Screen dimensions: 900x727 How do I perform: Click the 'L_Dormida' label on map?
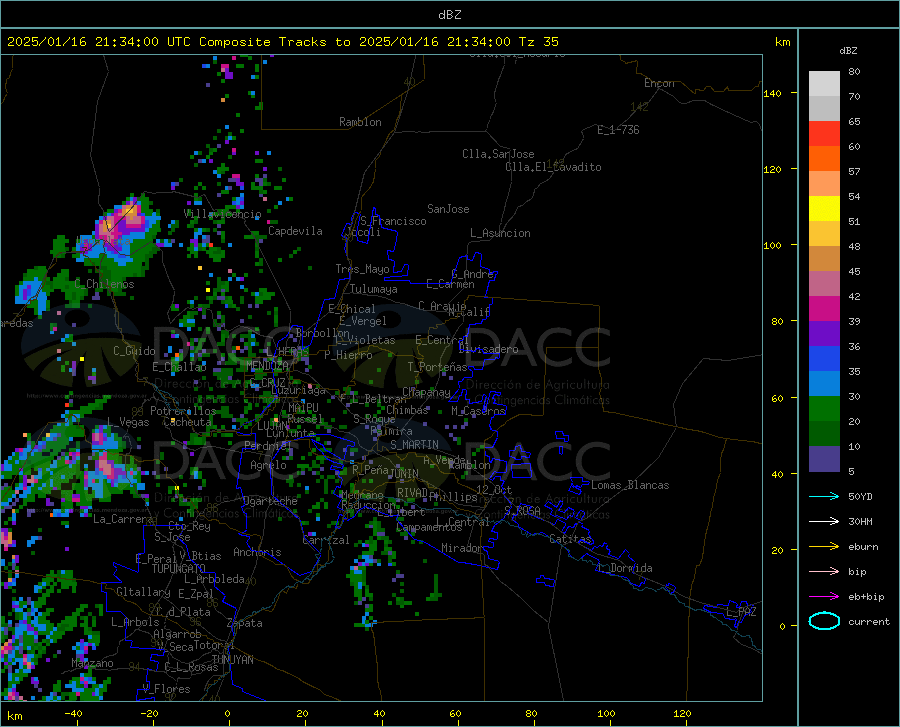[624, 568]
